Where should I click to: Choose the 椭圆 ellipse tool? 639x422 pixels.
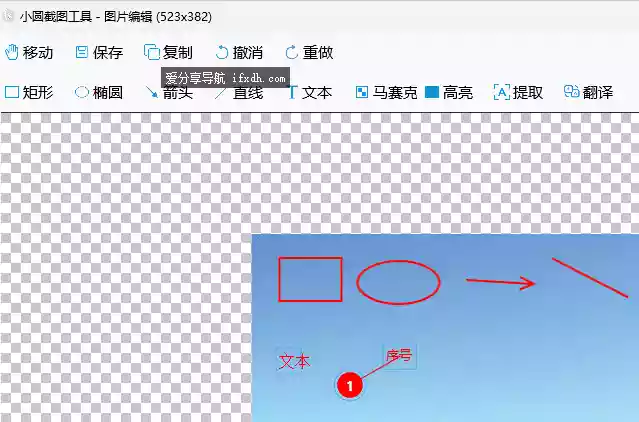click(99, 92)
